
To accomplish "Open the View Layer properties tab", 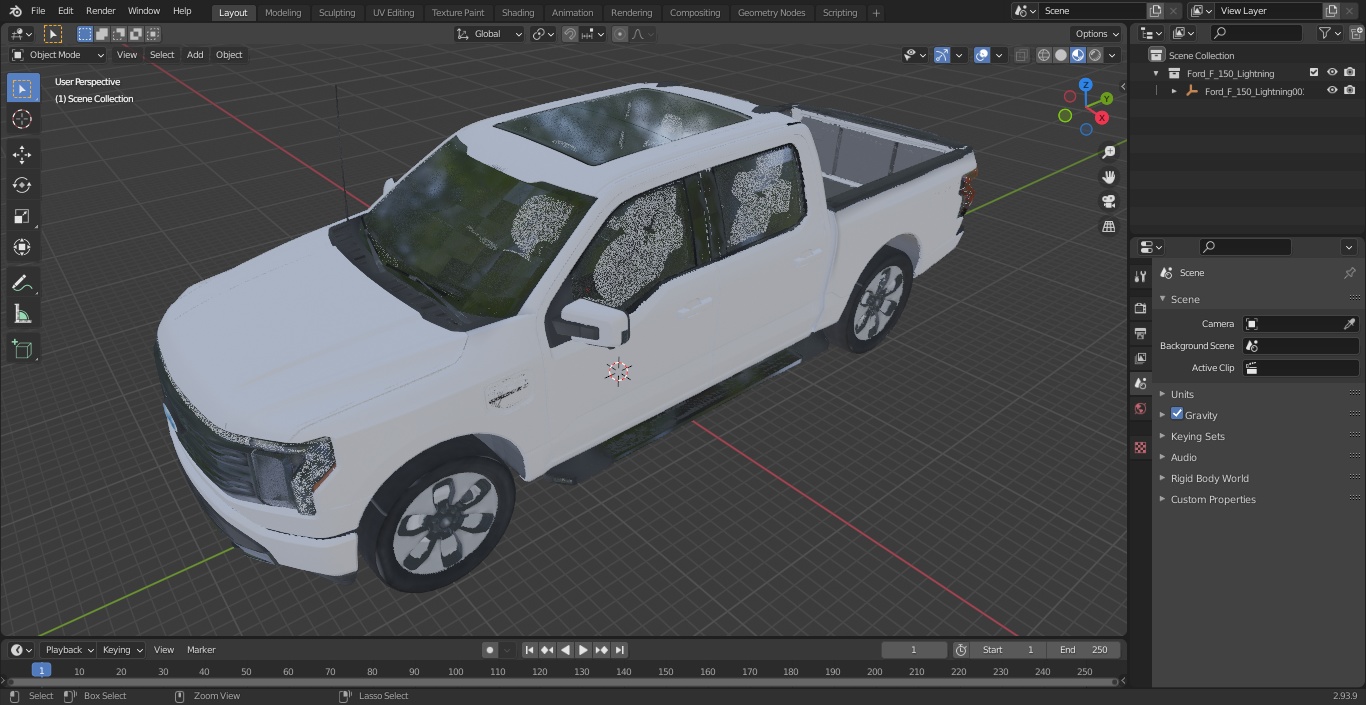I will pyautogui.click(x=1140, y=358).
